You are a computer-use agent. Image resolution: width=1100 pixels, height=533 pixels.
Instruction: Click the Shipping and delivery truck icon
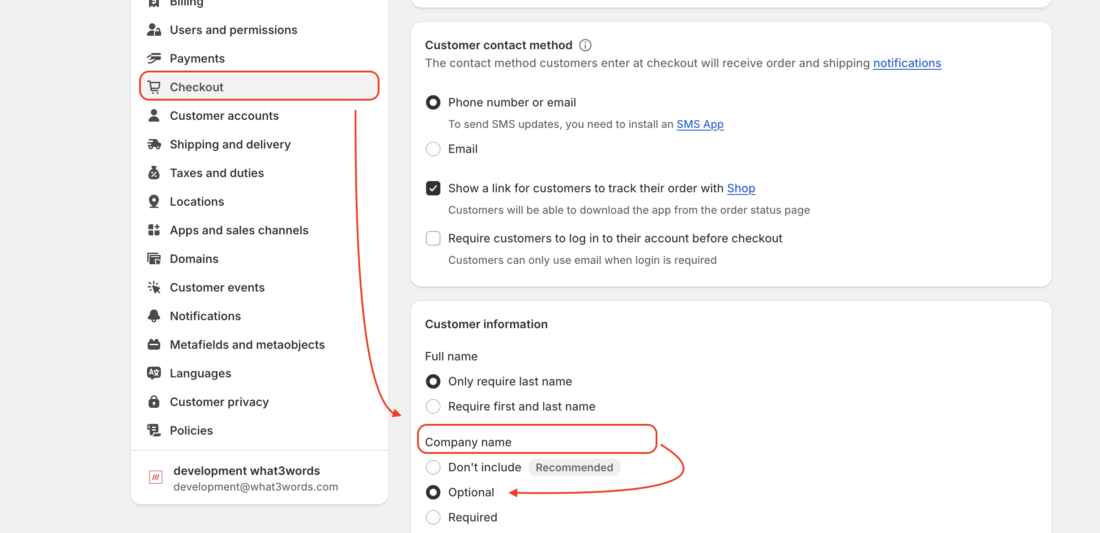tap(154, 144)
